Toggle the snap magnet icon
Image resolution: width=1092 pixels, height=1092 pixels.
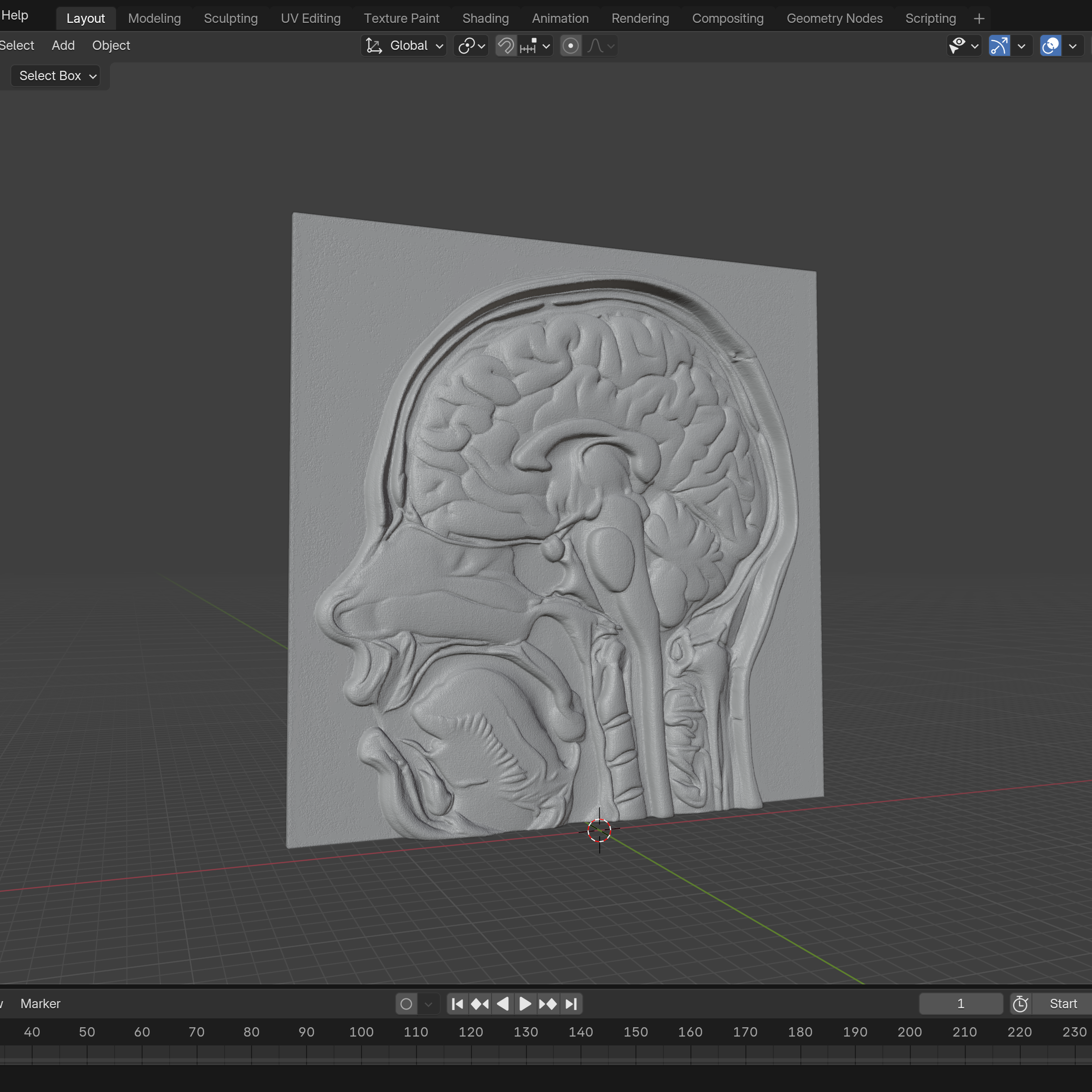point(506,46)
